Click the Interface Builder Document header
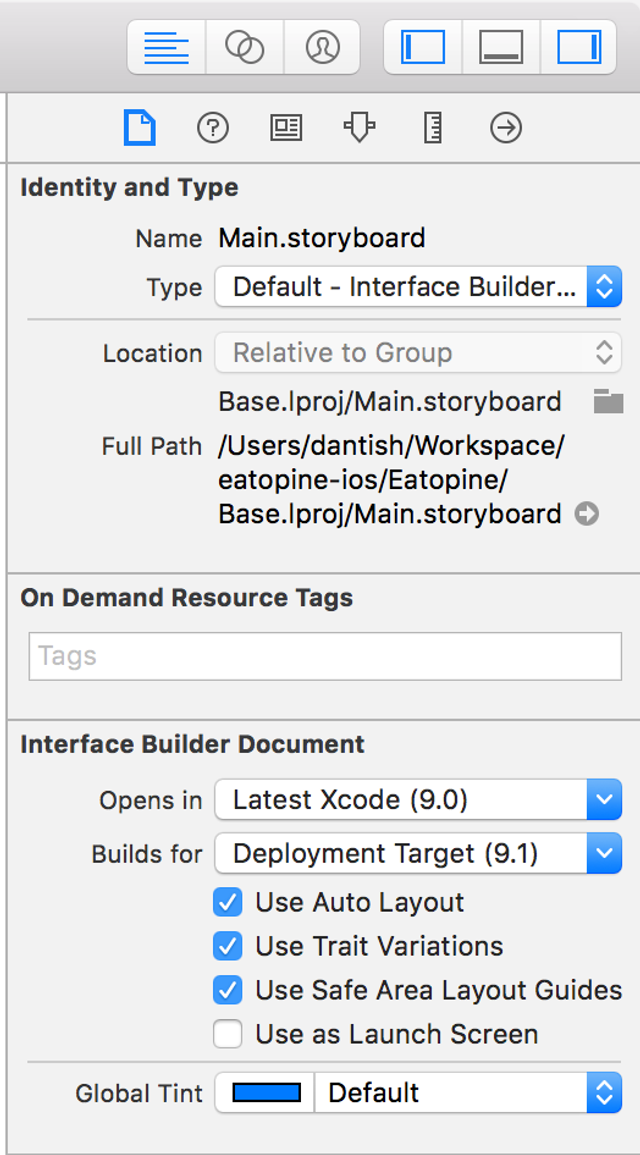Viewport: 640px width, 1155px height. point(192,744)
